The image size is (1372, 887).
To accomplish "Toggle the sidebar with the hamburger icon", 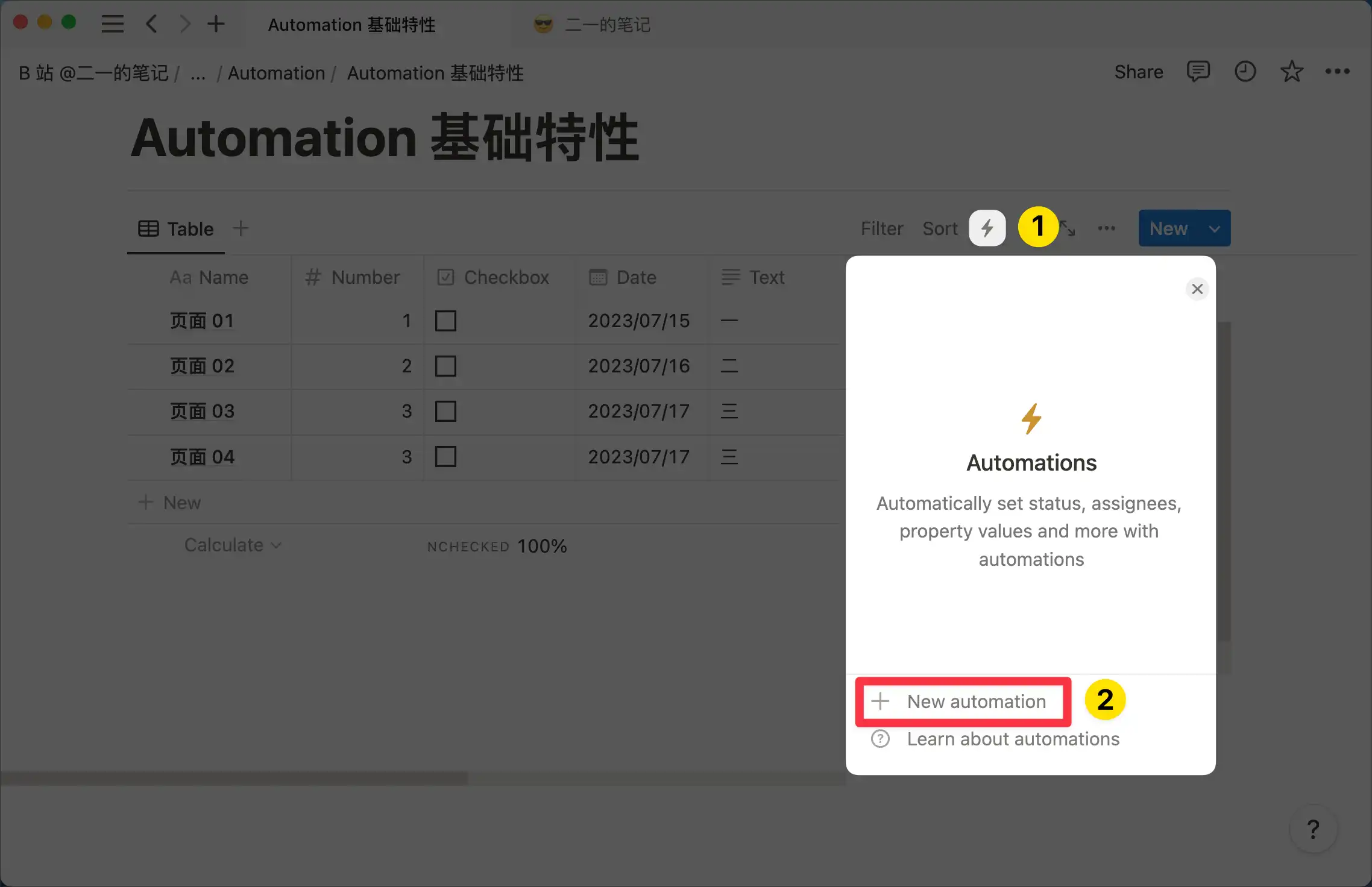I will click(x=112, y=24).
